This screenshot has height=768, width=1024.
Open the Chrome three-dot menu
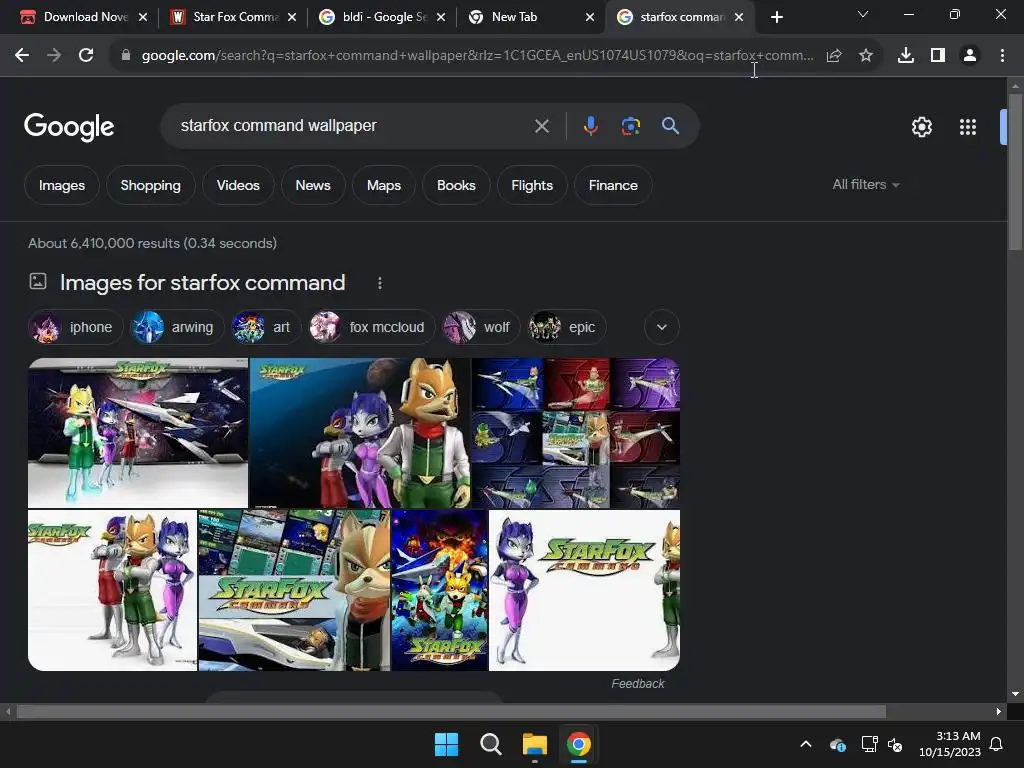click(x=1002, y=56)
